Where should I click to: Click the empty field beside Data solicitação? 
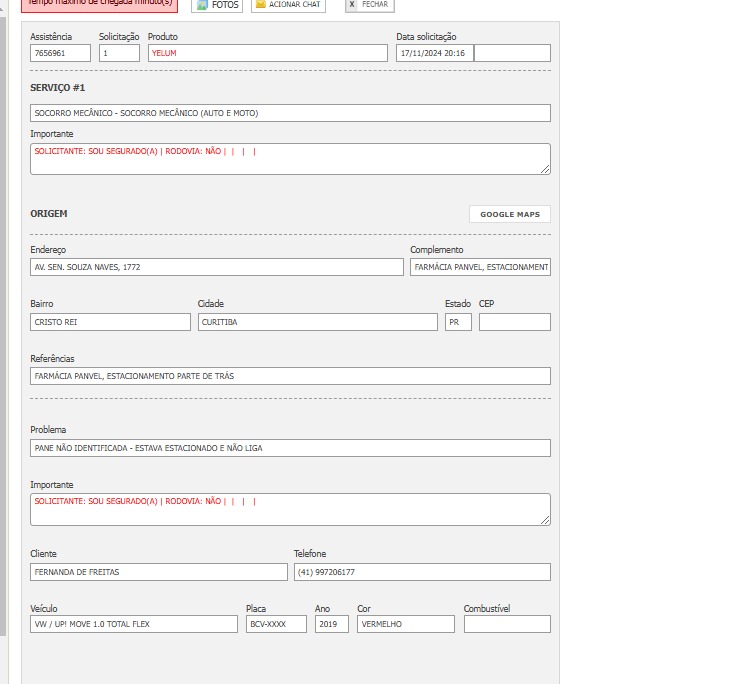[512, 53]
